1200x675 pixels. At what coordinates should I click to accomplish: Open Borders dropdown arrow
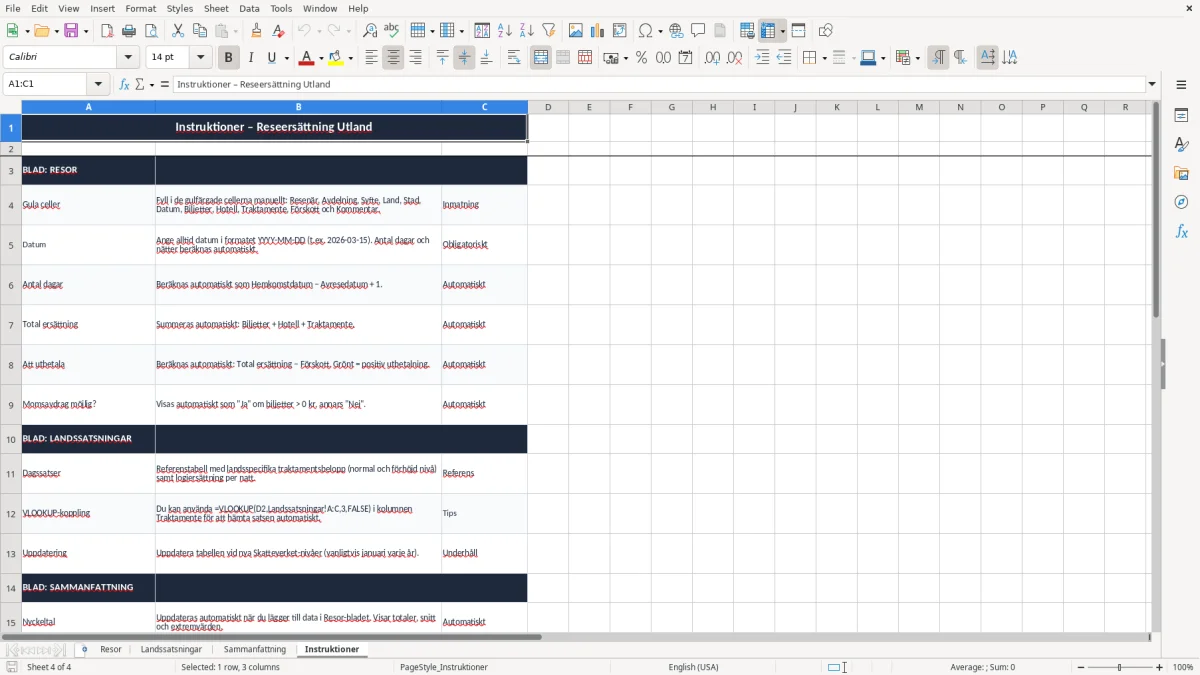[x=823, y=58]
